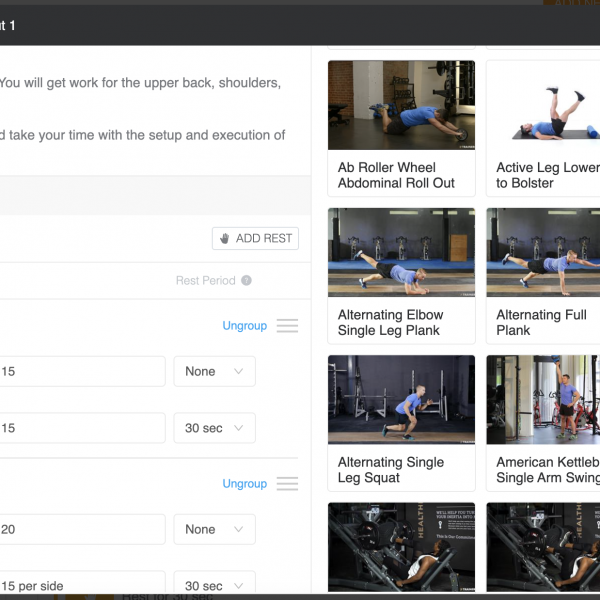Select Alternating Full Plank exercise thumbnail

(x=543, y=252)
